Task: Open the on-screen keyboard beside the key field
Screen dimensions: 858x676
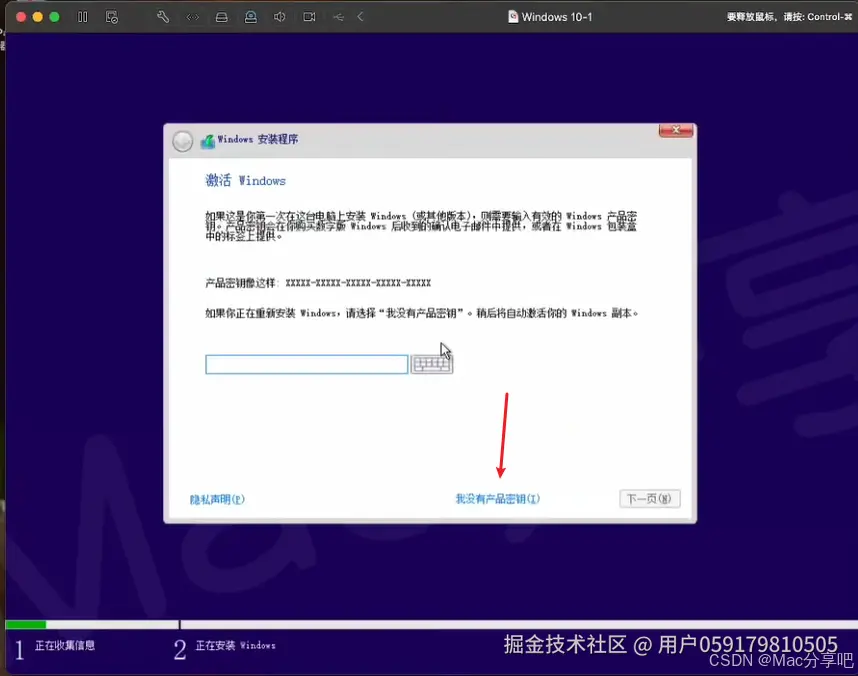Action: [431, 364]
